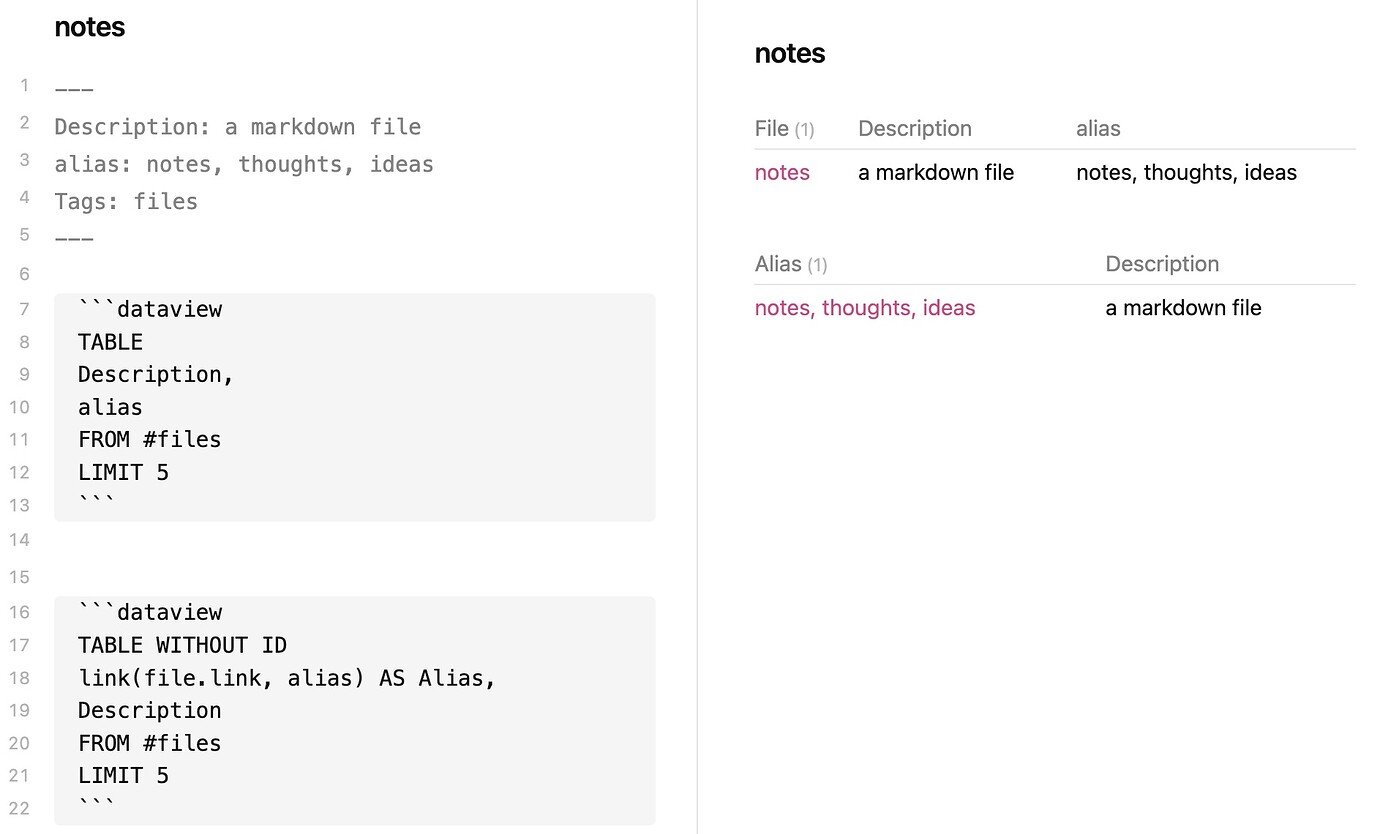Click the "Description" header of the second table
1380x834 pixels.
(1162, 263)
